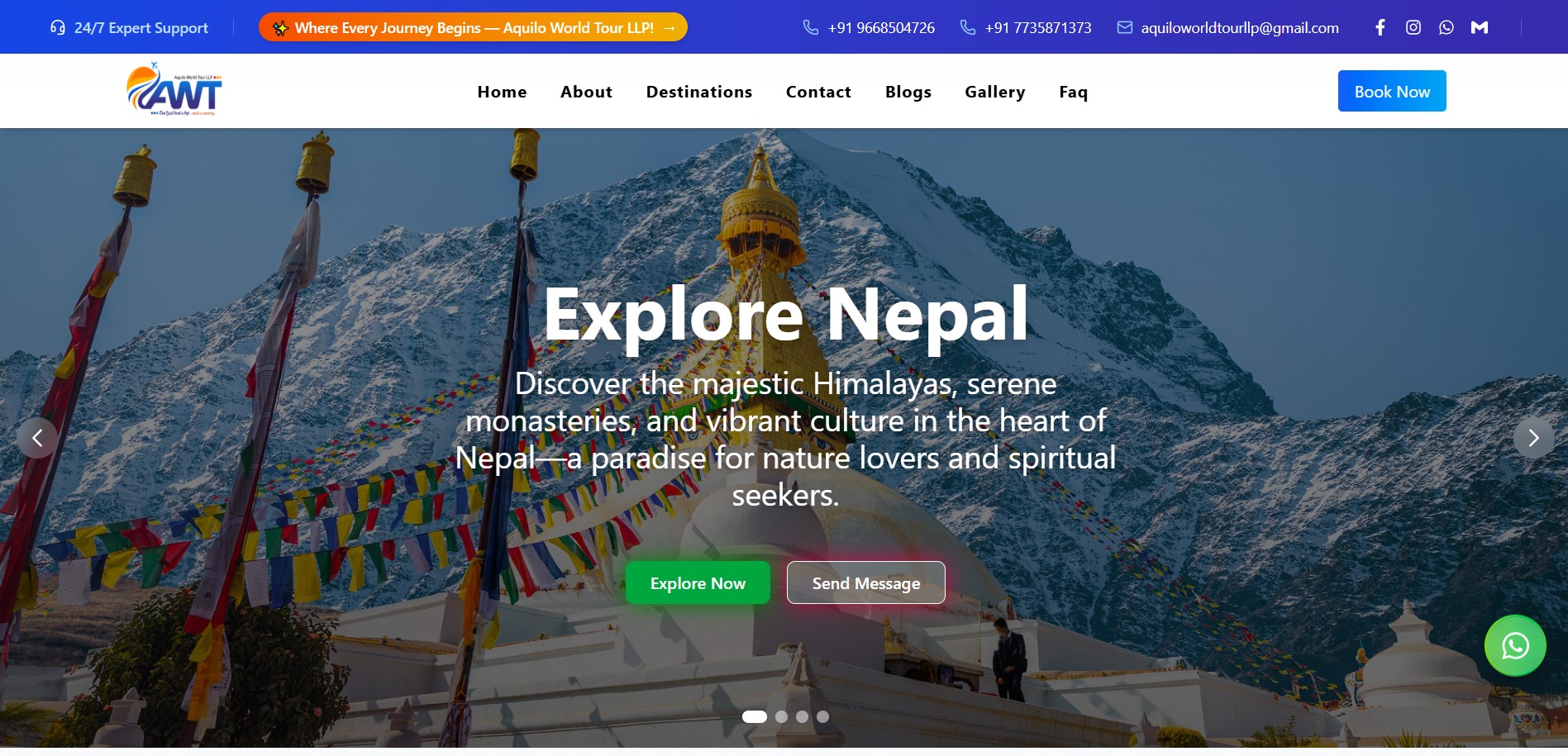Click the Gmail M icon
Image resolution: width=1568 pixels, height=756 pixels.
[1480, 27]
